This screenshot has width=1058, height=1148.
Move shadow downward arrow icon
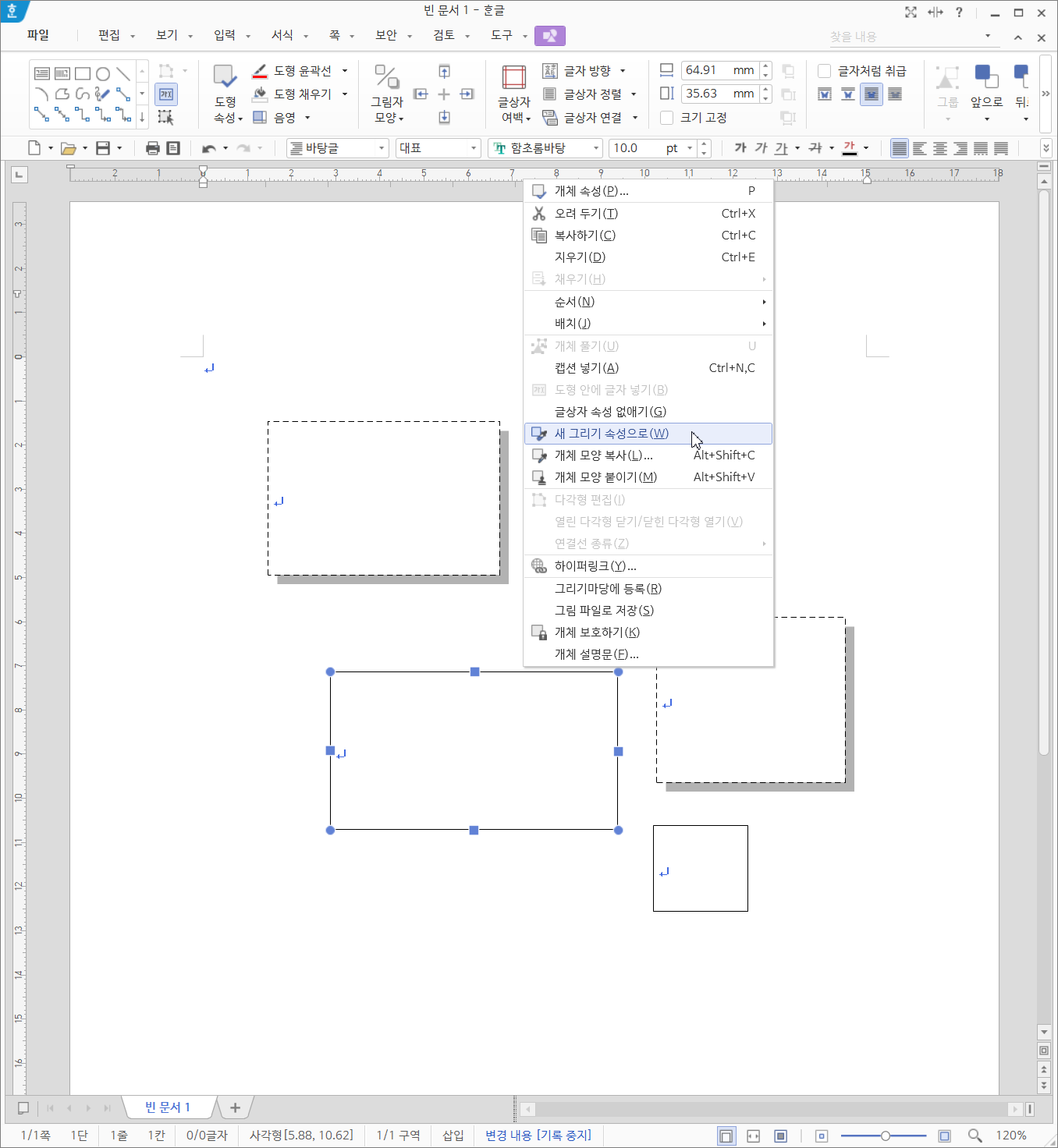(x=444, y=117)
